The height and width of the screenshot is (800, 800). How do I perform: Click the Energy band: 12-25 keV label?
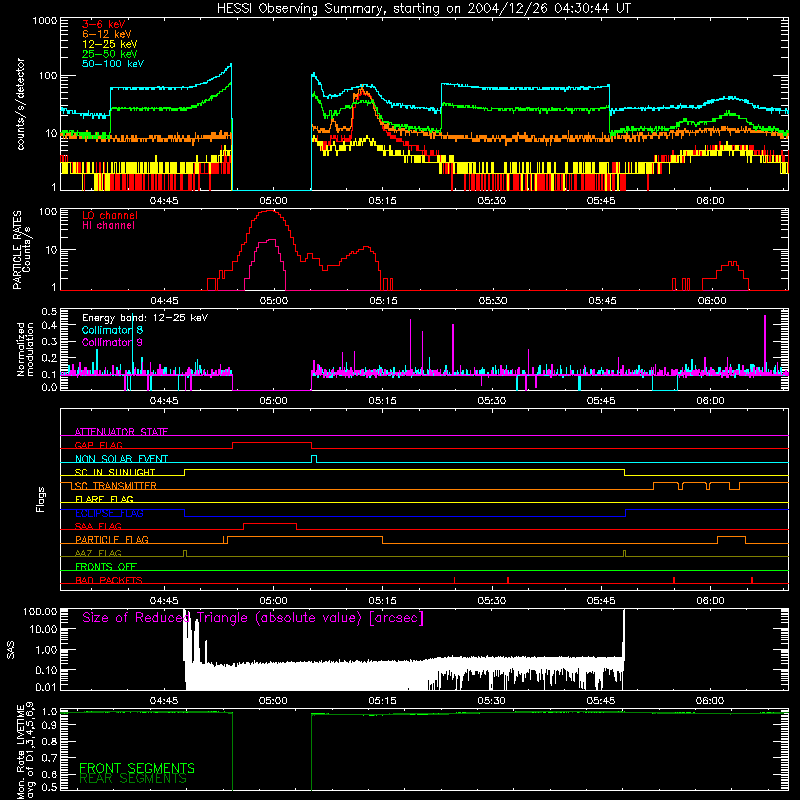(145, 318)
